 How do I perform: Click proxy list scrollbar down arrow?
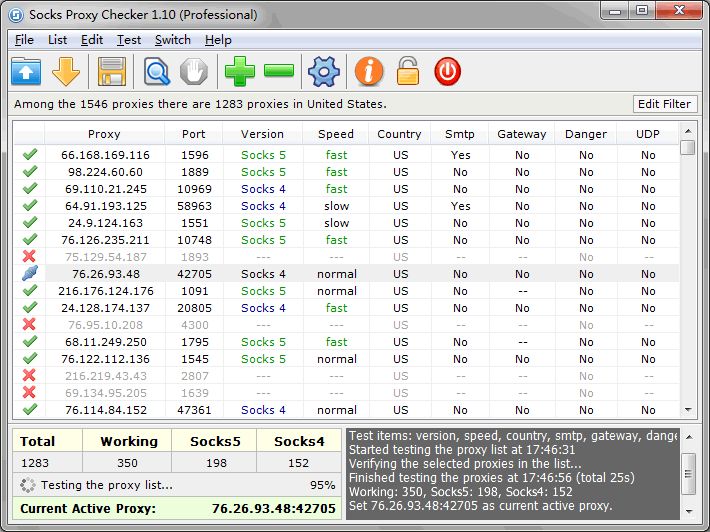[x=687, y=409]
